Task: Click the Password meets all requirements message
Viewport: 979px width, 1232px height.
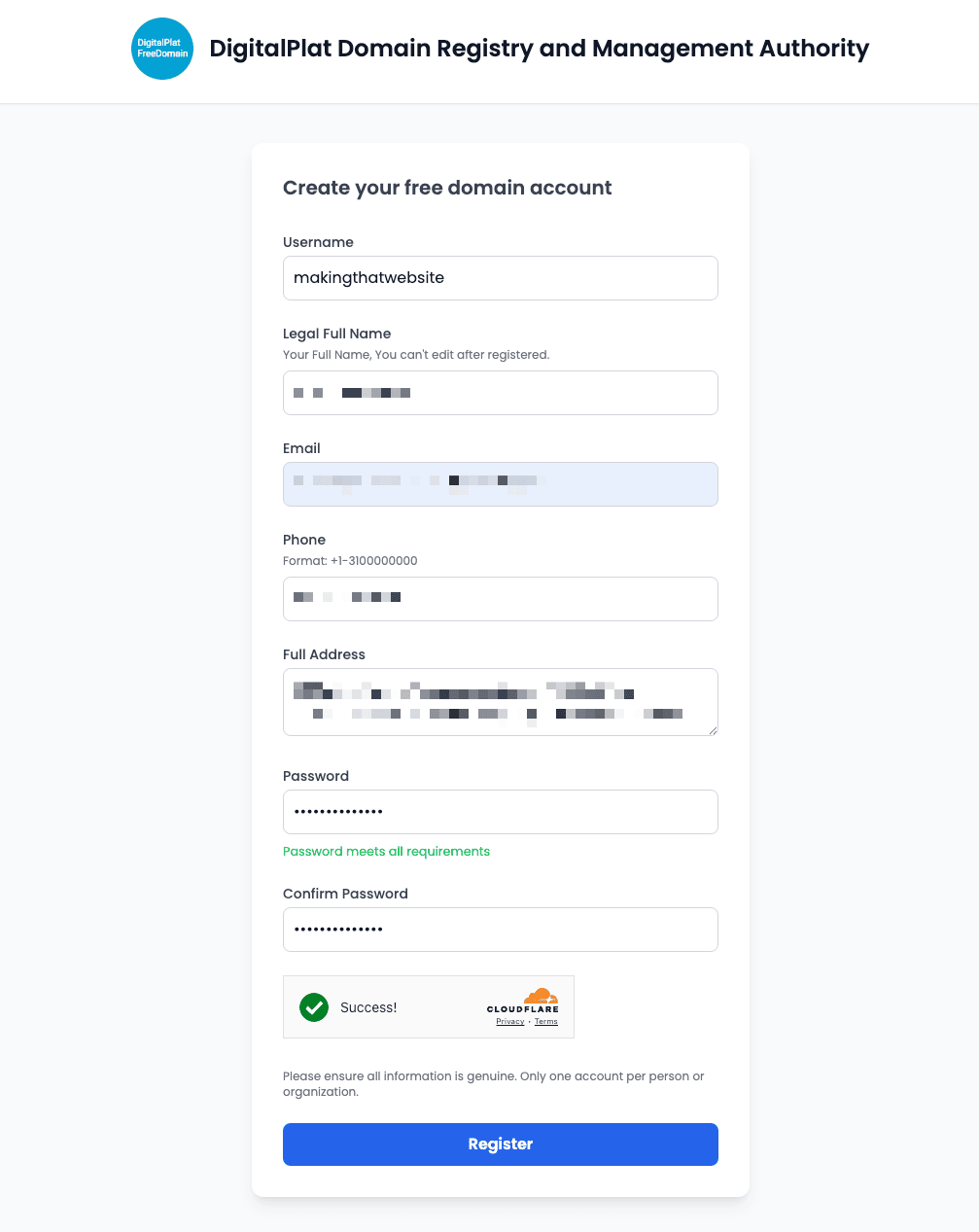Action: (x=386, y=851)
